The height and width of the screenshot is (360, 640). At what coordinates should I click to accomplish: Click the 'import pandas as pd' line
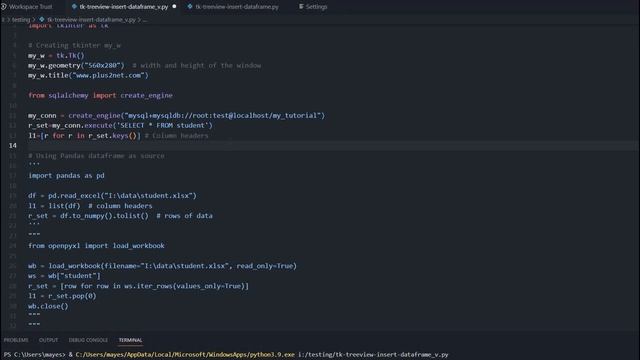66,176
